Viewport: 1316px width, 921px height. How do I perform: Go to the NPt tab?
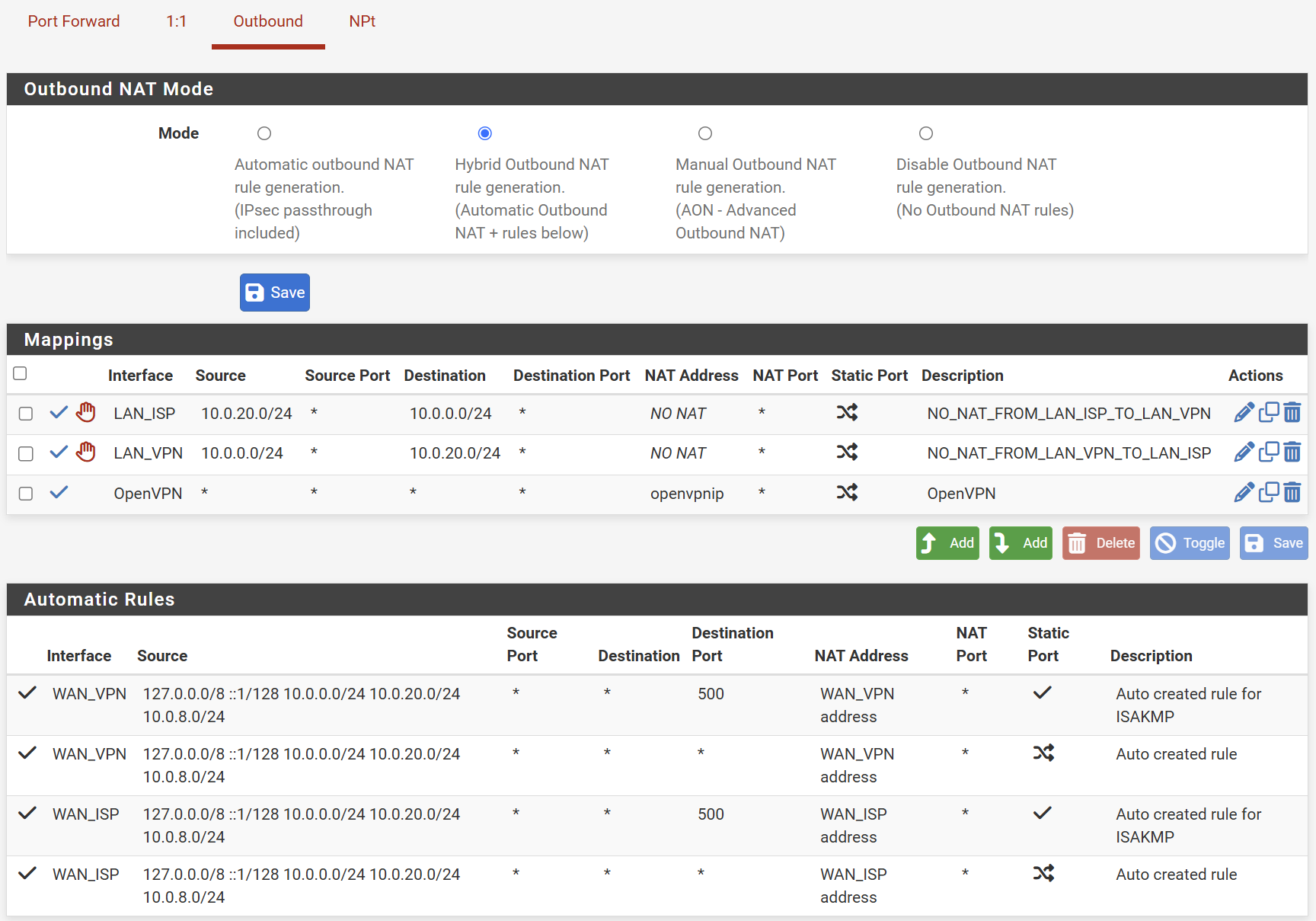[x=363, y=21]
